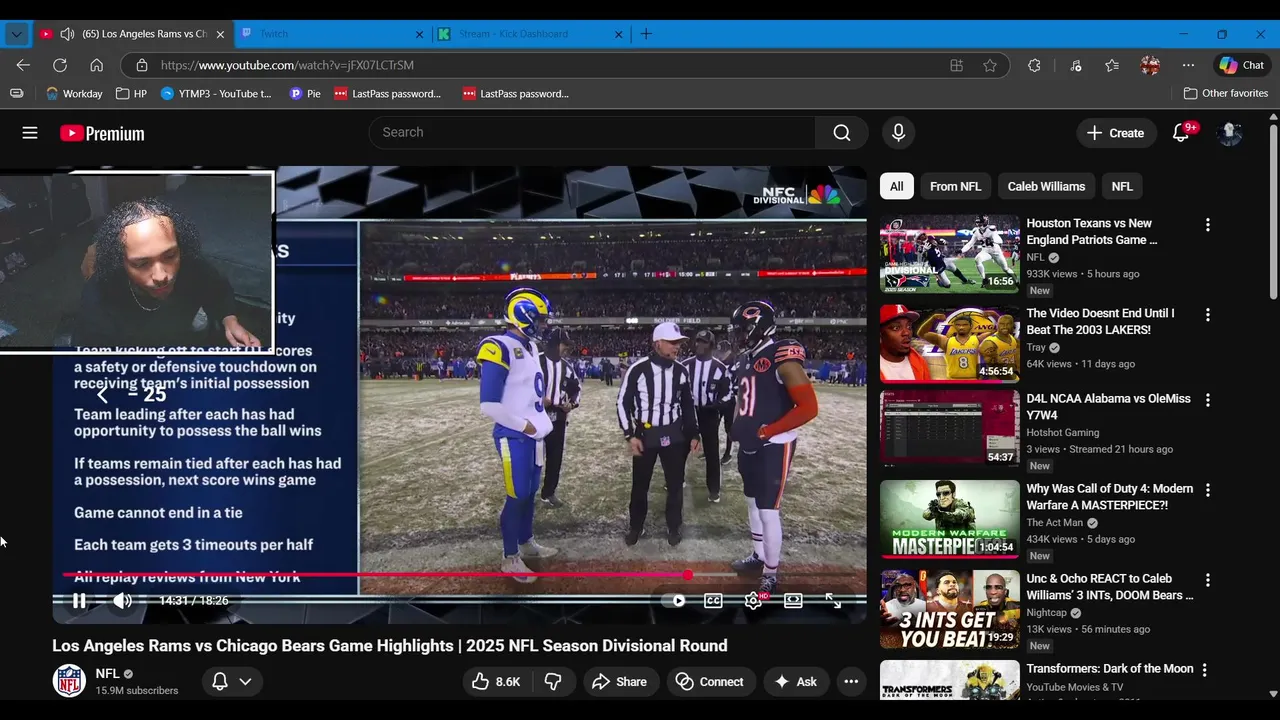This screenshot has width=1280, height=720.
Task: Open the favorites hub icon
Action: click(1112, 65)
